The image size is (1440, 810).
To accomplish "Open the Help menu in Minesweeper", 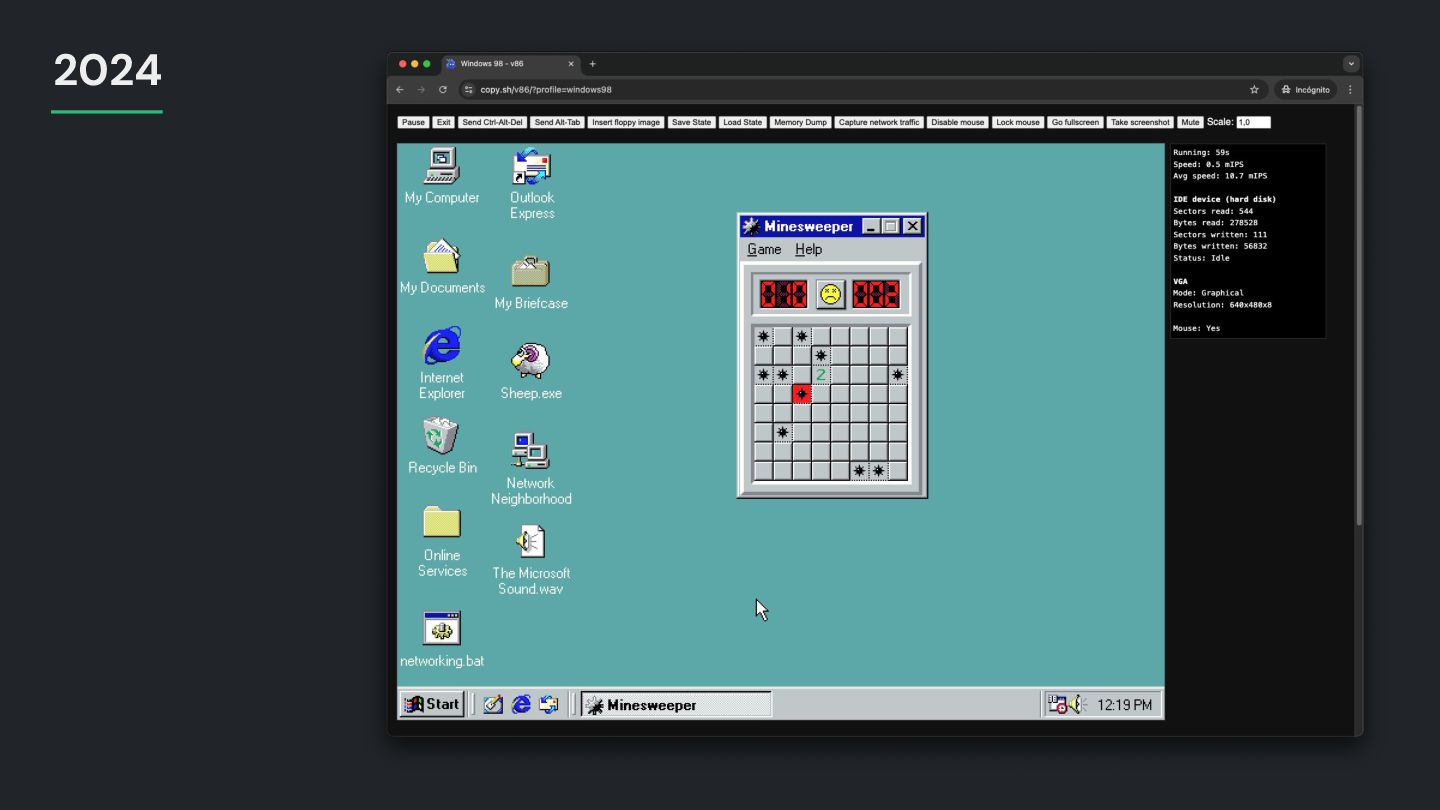I will coord(808,250).
